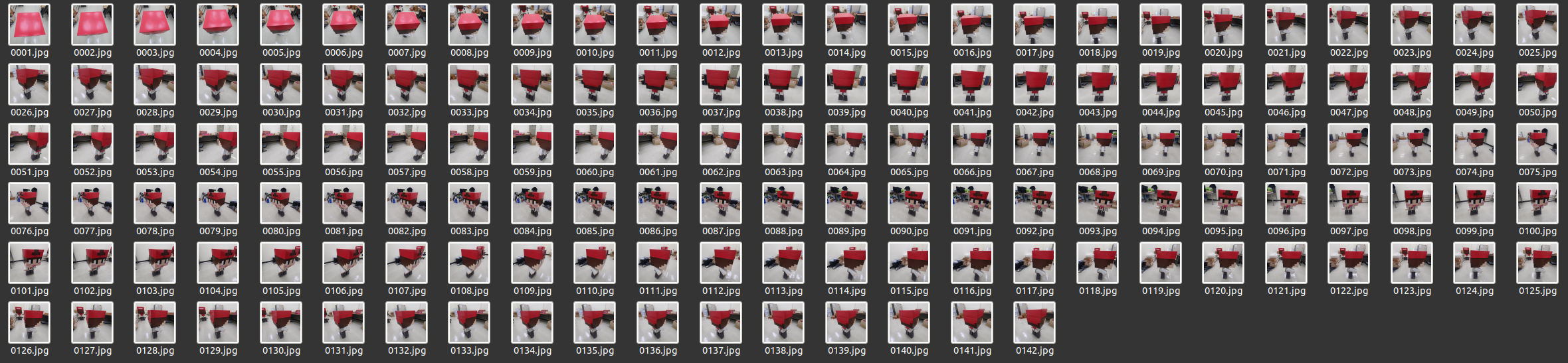Click file name text 0104.jpg
Screen dimensions: 1568x363
point(218,291)
